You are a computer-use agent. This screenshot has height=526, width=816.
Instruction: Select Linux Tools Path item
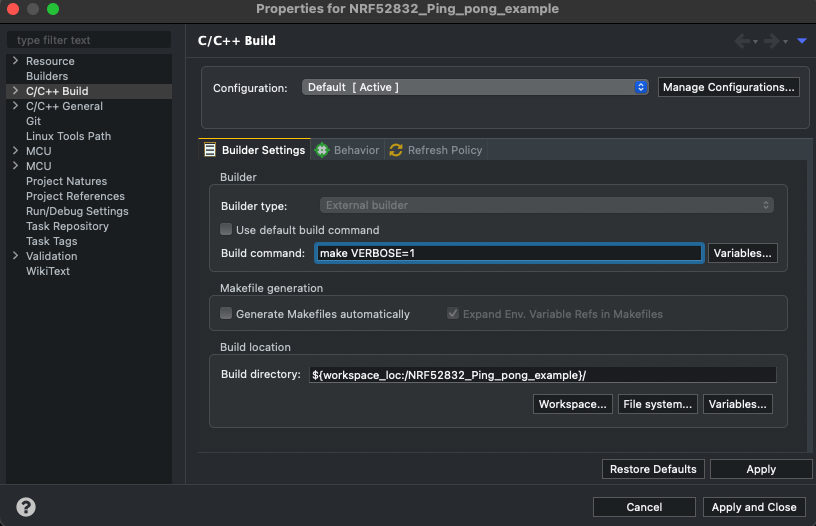(68, 136)
